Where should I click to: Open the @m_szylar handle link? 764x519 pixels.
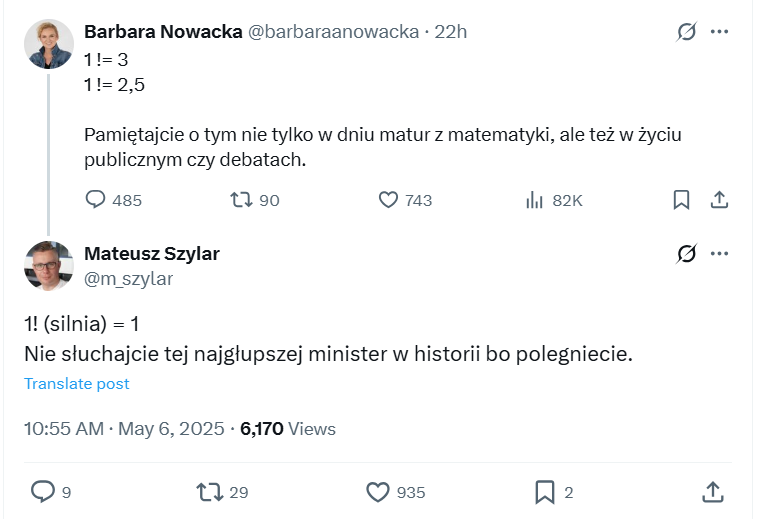129,279
